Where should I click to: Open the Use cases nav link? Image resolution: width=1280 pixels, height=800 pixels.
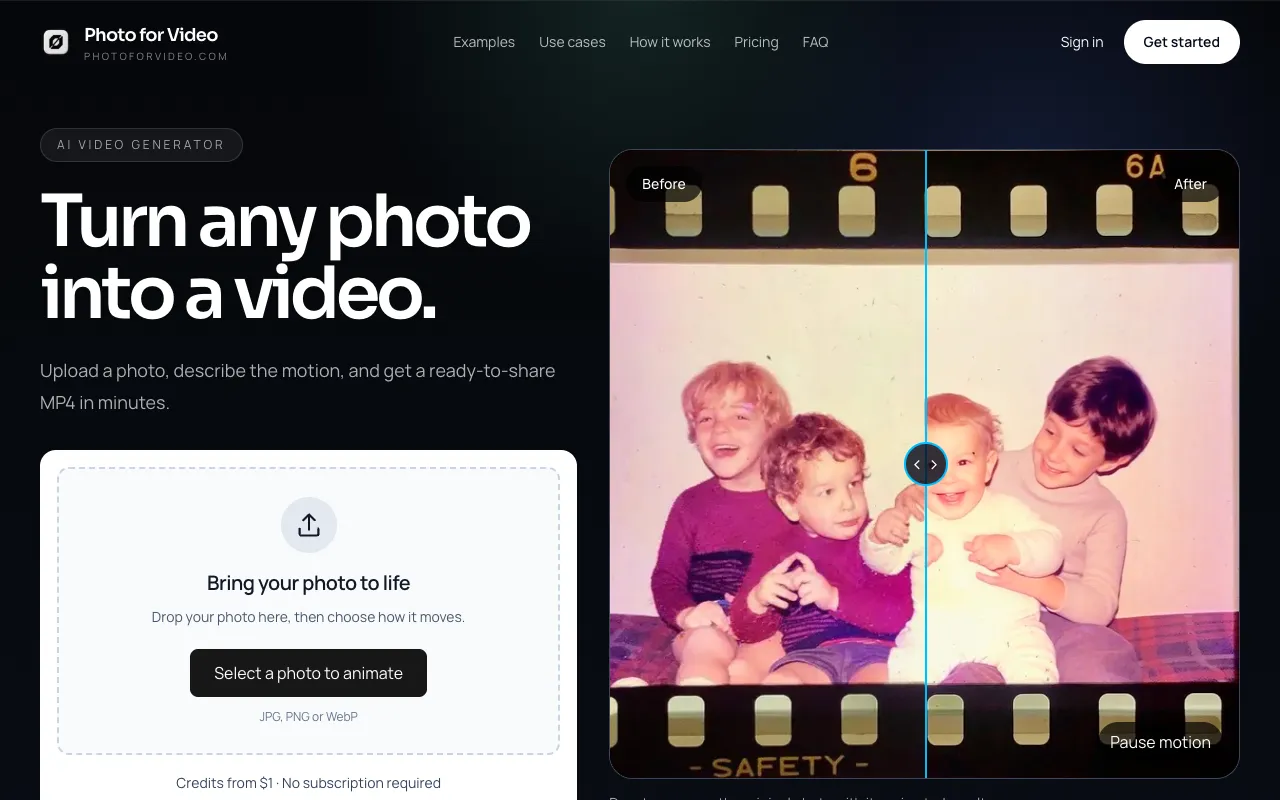pyautogui.click(x=572, y=42)
